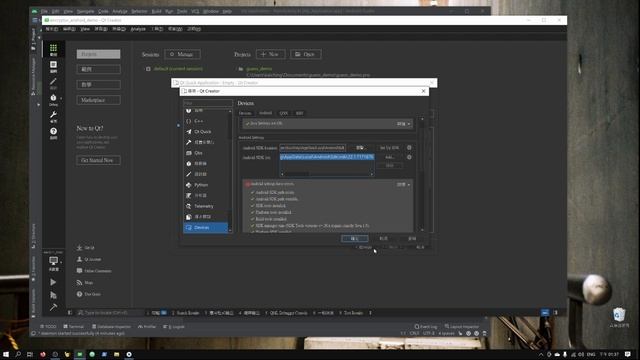
Task: Click category list vertical scrollbar
Action: 230,171
